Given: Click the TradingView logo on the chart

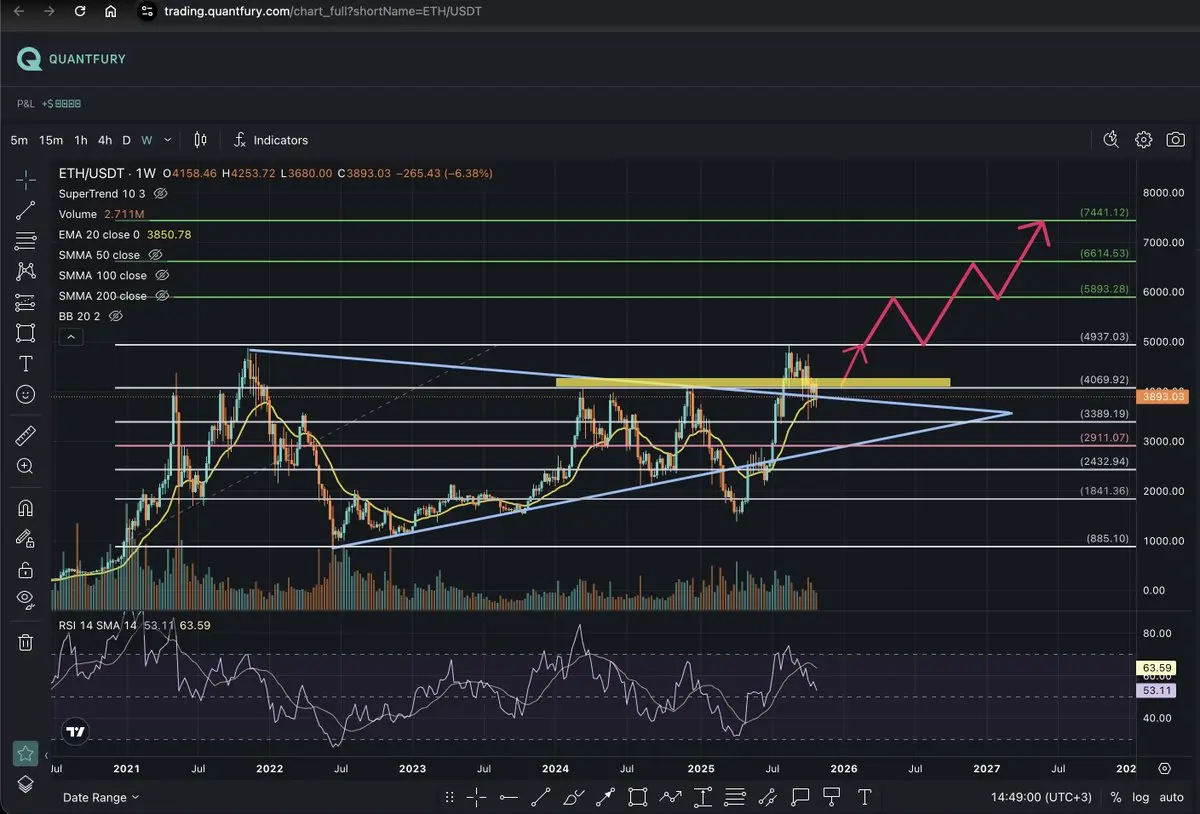Looking at the screenshot, I should [x=75, y=732].
